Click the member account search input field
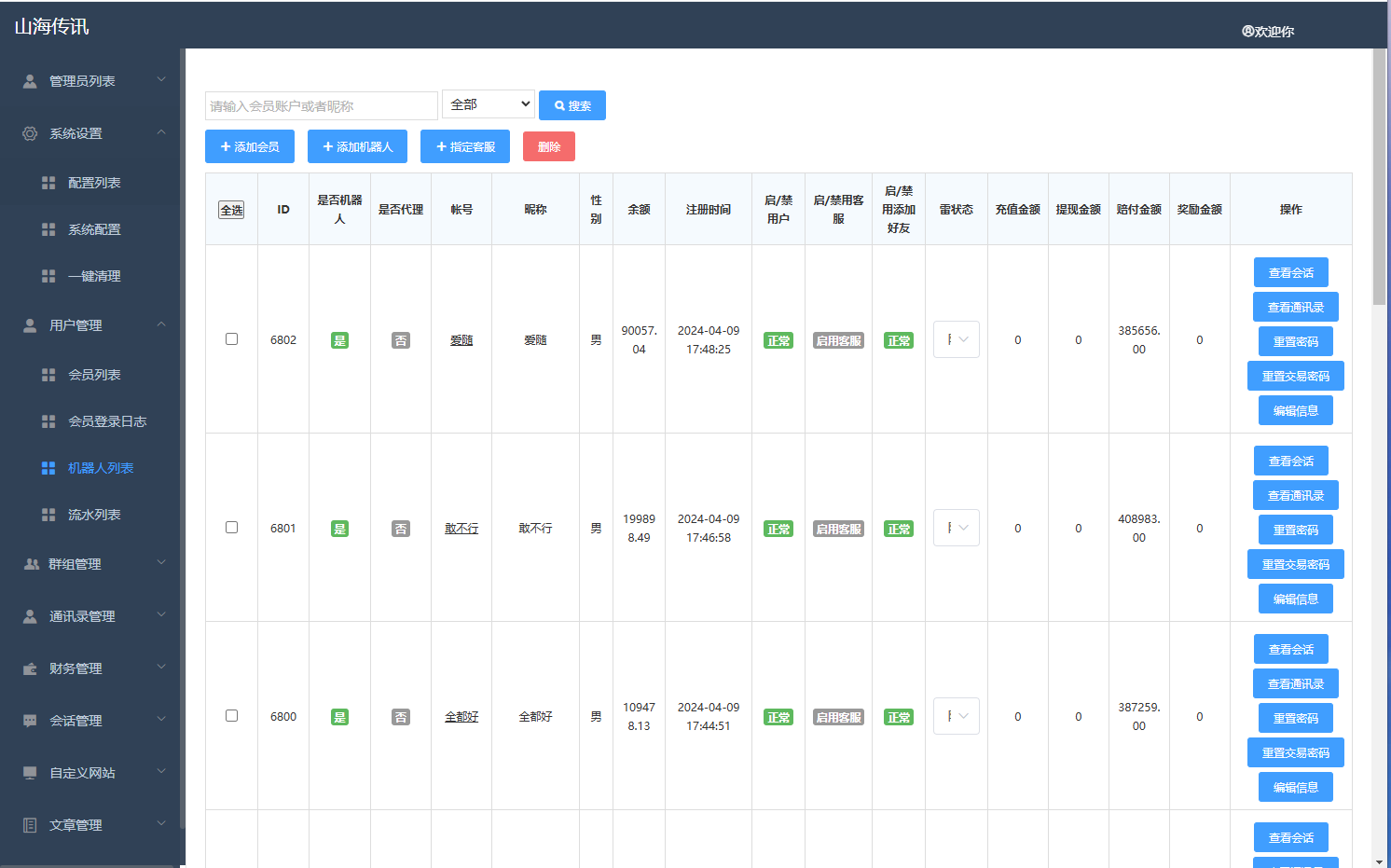The image size is (1391, 868). coord(322,105)
